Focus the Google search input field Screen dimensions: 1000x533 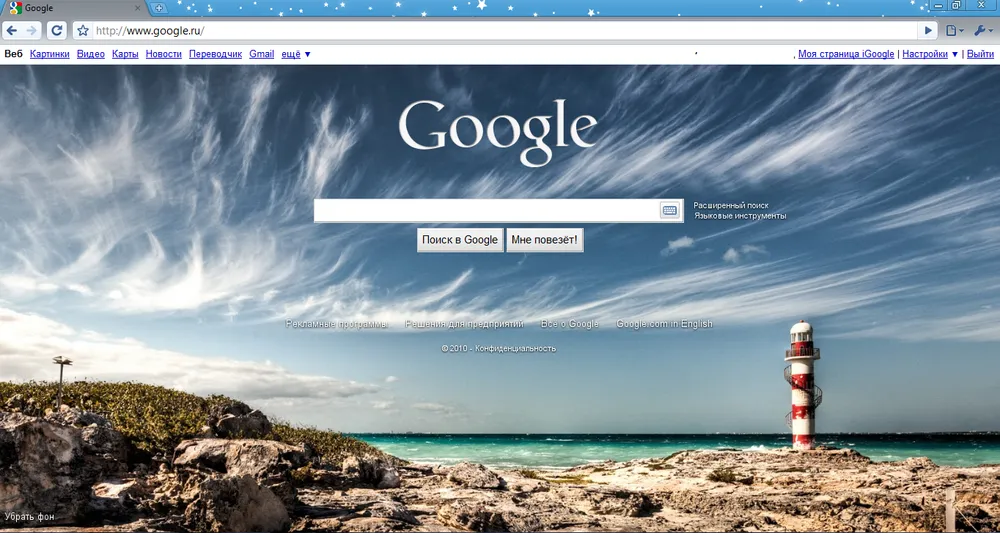point(485,210)
